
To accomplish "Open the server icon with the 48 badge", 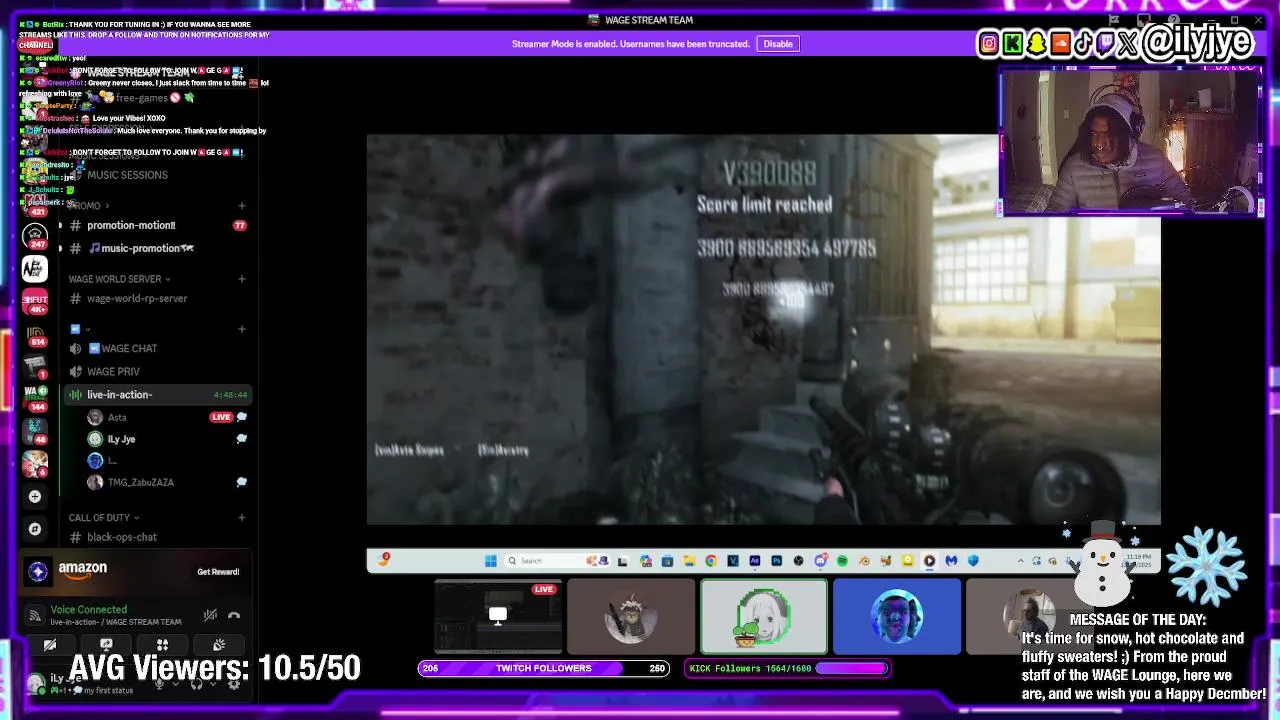I will pos(35,431).
